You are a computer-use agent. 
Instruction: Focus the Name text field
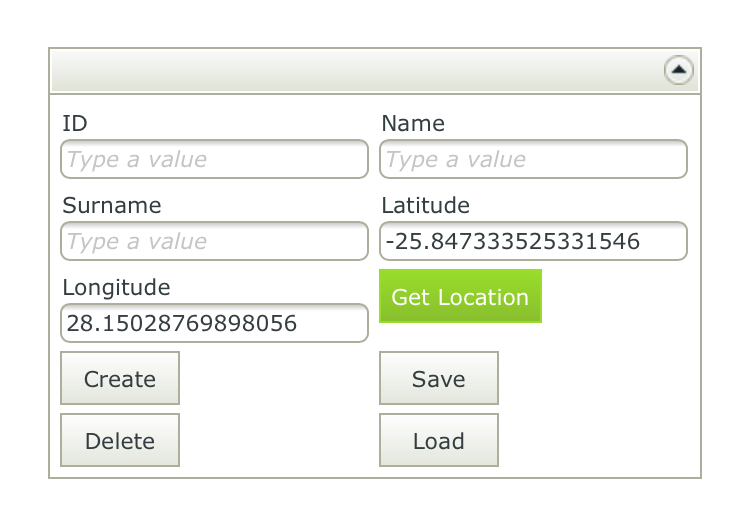[533, 160]
